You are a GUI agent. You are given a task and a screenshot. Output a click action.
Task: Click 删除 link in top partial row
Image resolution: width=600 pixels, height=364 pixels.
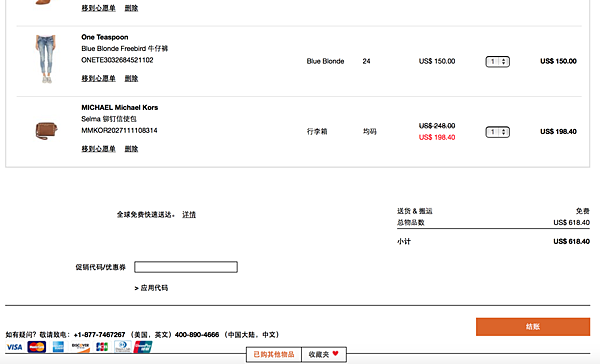[x=131, y=8]
